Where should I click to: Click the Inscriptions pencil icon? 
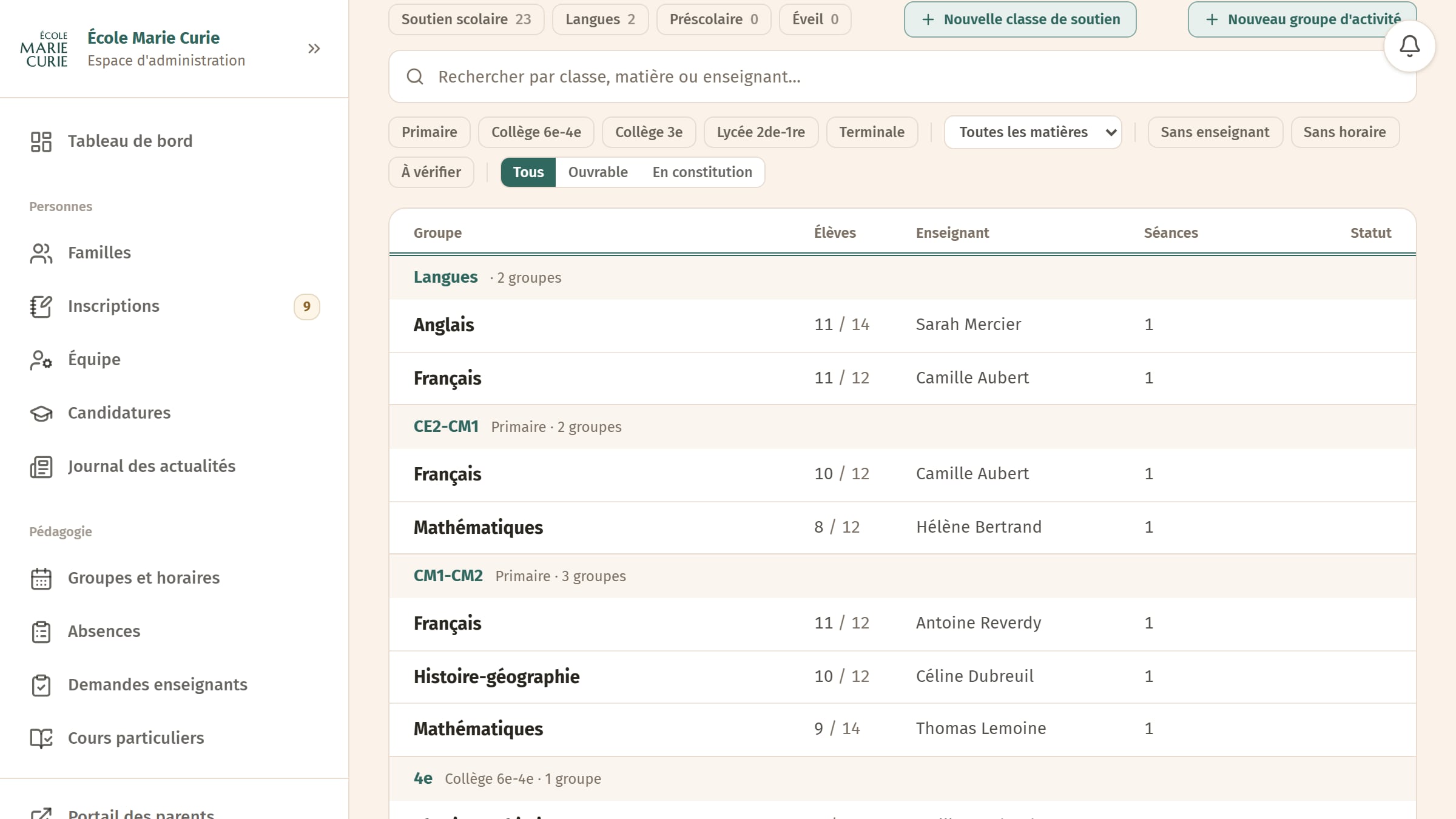(x=41, y=306)
